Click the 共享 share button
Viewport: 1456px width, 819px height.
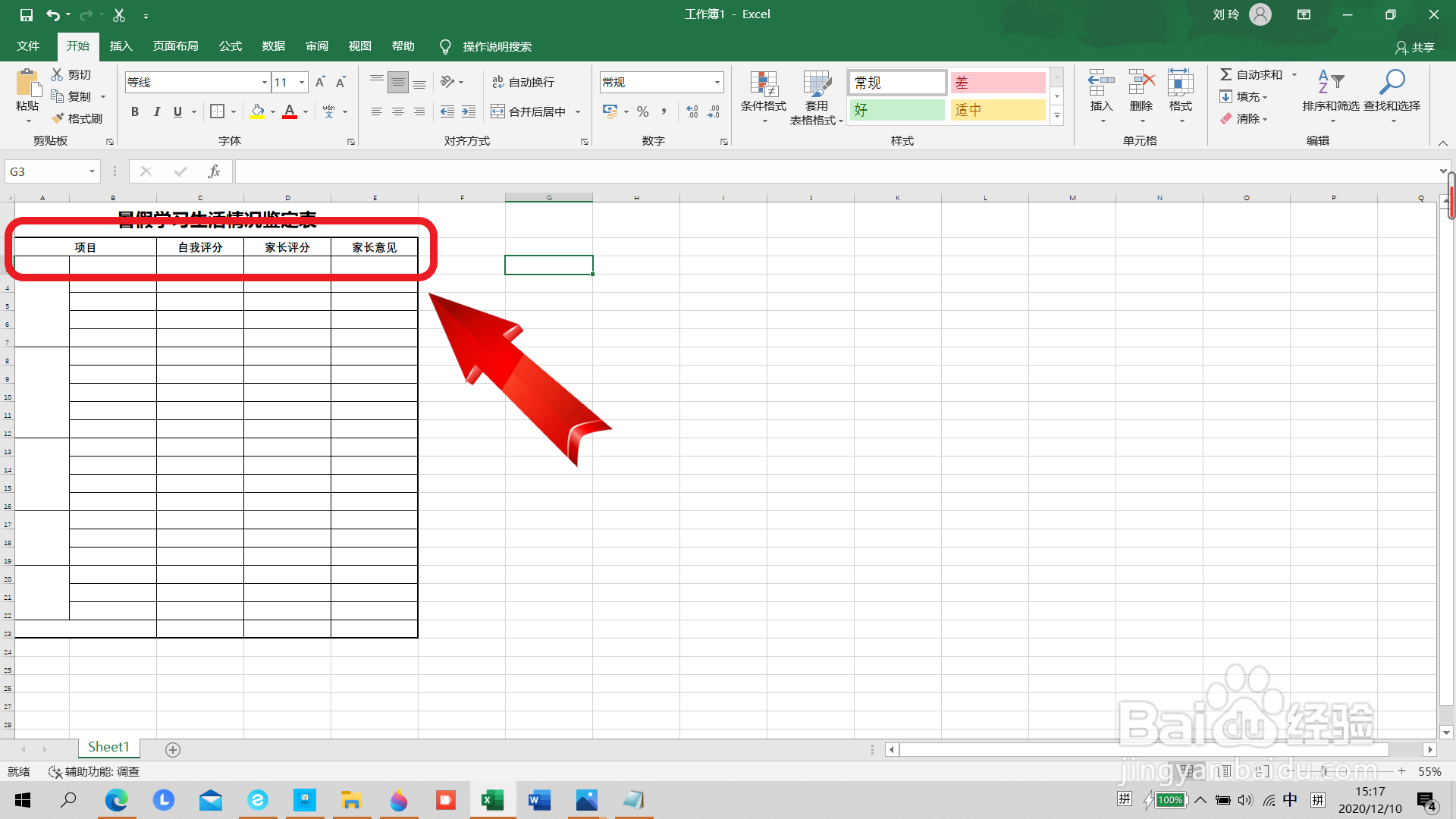tap(1415, 47)
